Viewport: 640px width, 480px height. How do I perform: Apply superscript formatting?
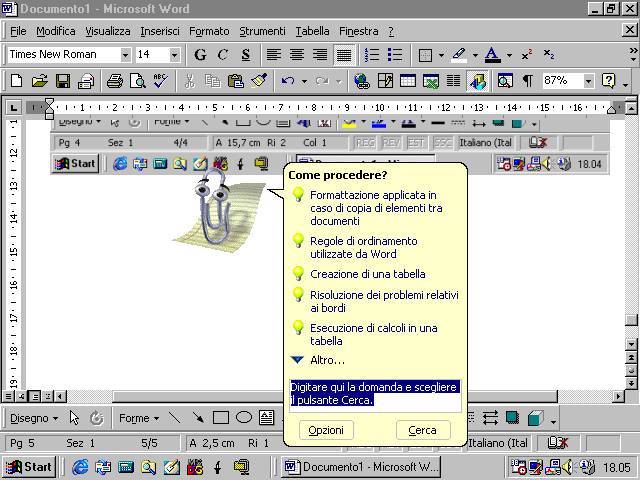point(527,55)
